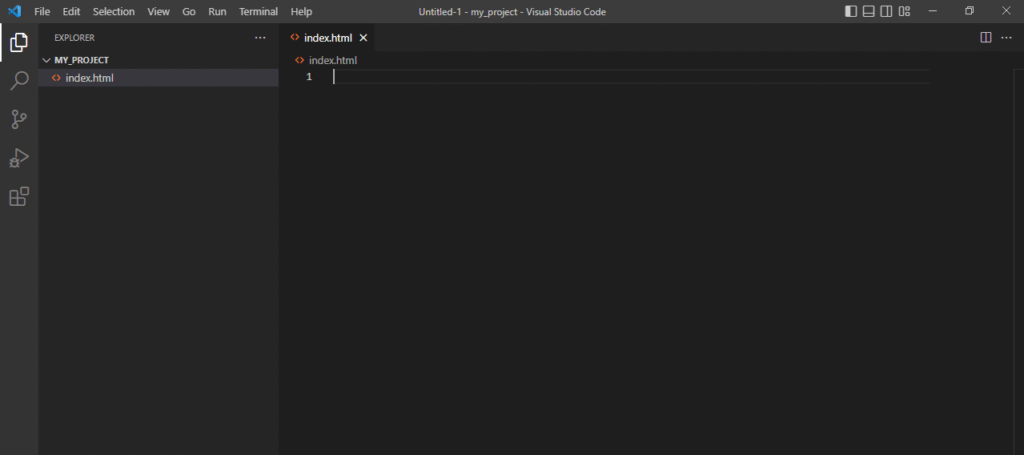The image size is (1024, 455).
Task: Open the Terminal menu
Action: pos(258,11)
